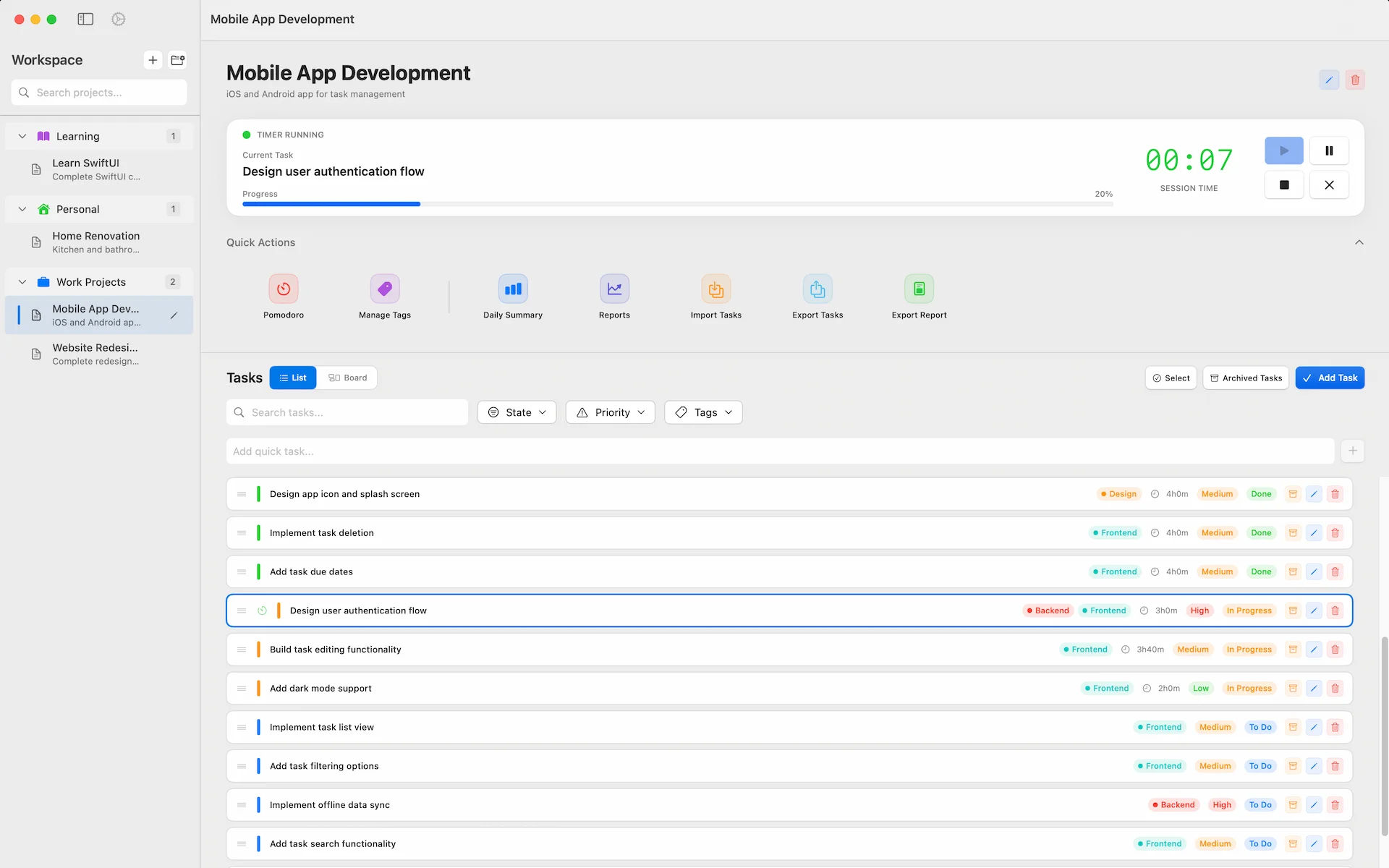Screen dimensions: 1389x868
Task: Open the State filter dropdown
Action: tap(517, 412)
